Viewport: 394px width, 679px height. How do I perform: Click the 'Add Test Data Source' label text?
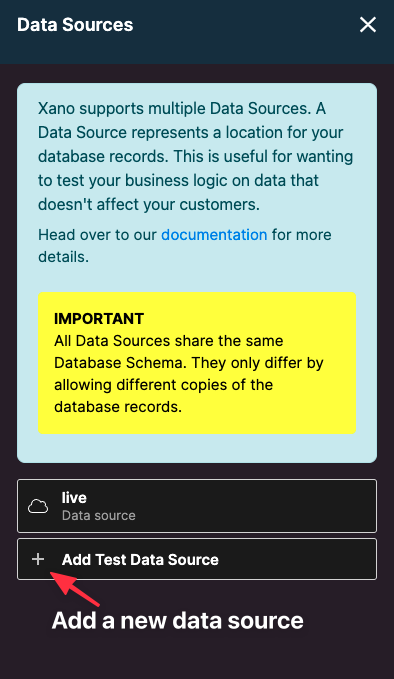coord(140,559)
